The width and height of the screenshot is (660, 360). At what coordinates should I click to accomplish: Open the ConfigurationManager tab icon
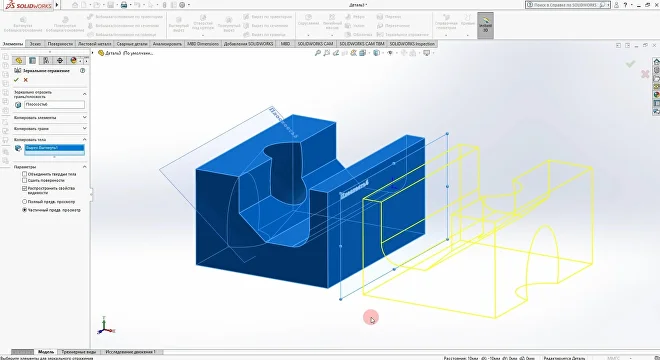pyautogui.click(x=46, y=61)
